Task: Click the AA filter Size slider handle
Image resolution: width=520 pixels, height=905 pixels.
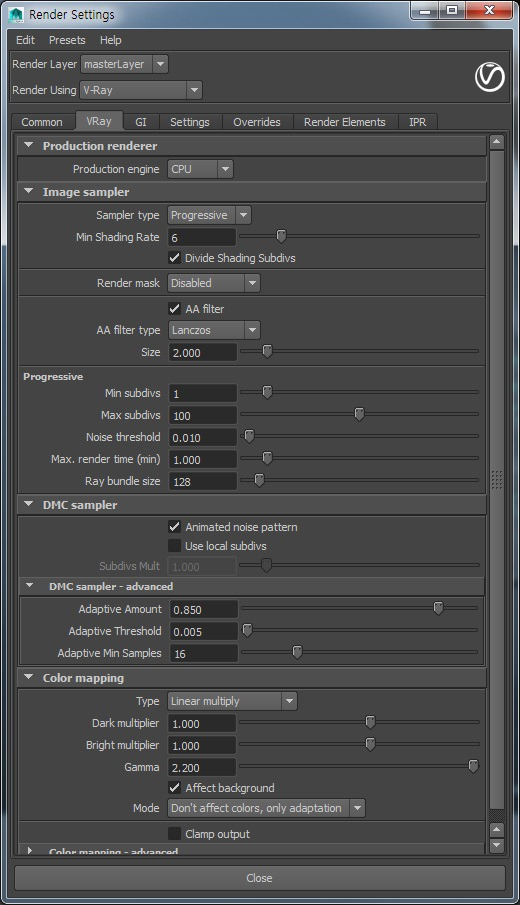Action: pyautogui.click(x=267, y=351)
